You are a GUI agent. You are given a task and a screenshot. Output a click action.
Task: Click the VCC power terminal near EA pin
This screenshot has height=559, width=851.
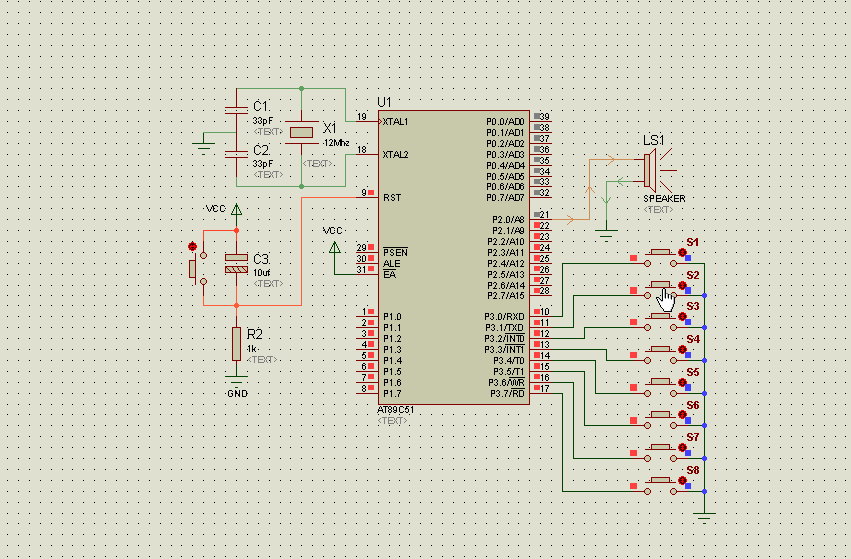[x=335, y=247]
